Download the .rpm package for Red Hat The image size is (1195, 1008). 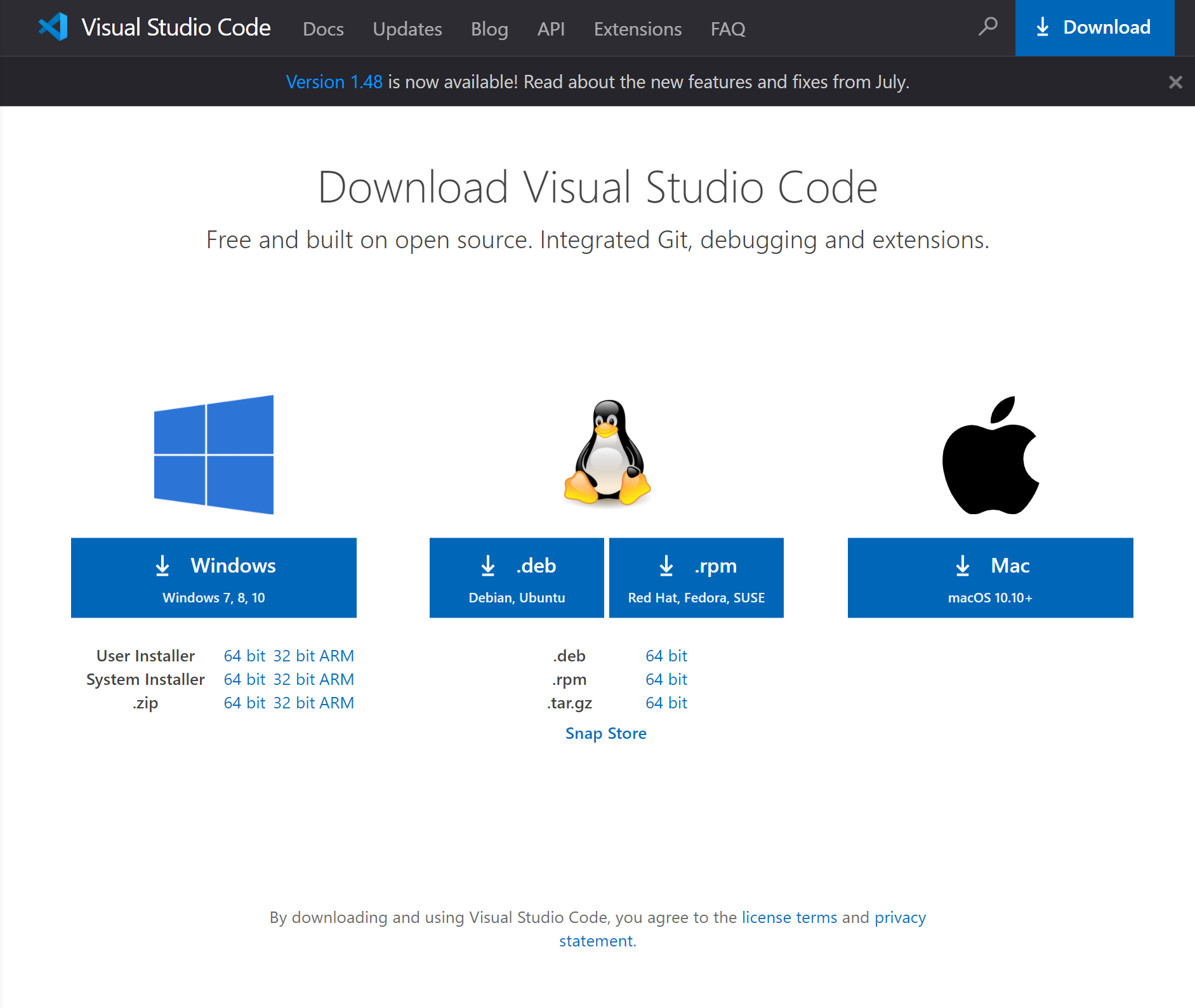click(x=696, y=578)
